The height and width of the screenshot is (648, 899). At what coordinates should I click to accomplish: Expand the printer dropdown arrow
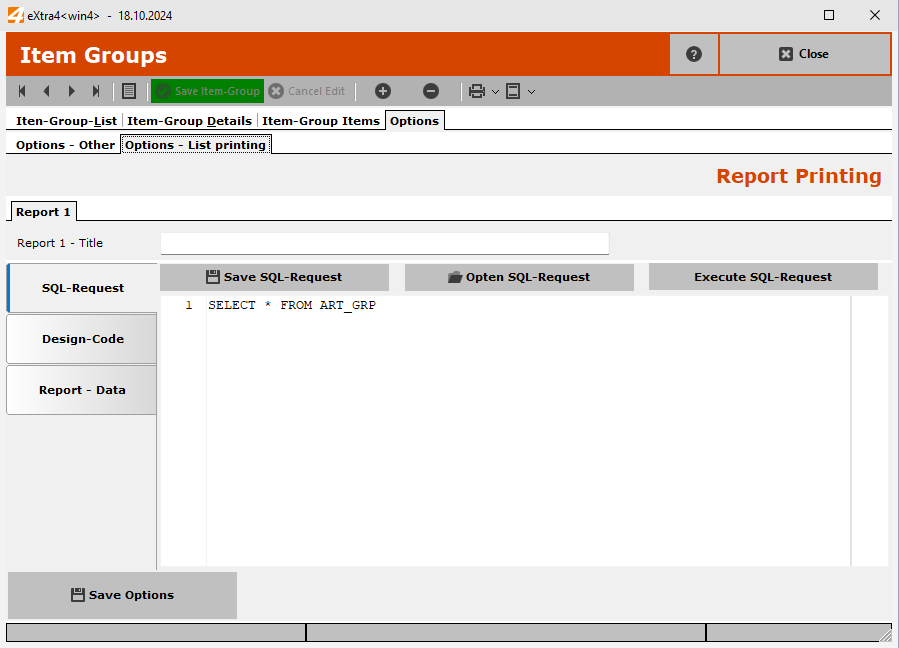(495, 92)
